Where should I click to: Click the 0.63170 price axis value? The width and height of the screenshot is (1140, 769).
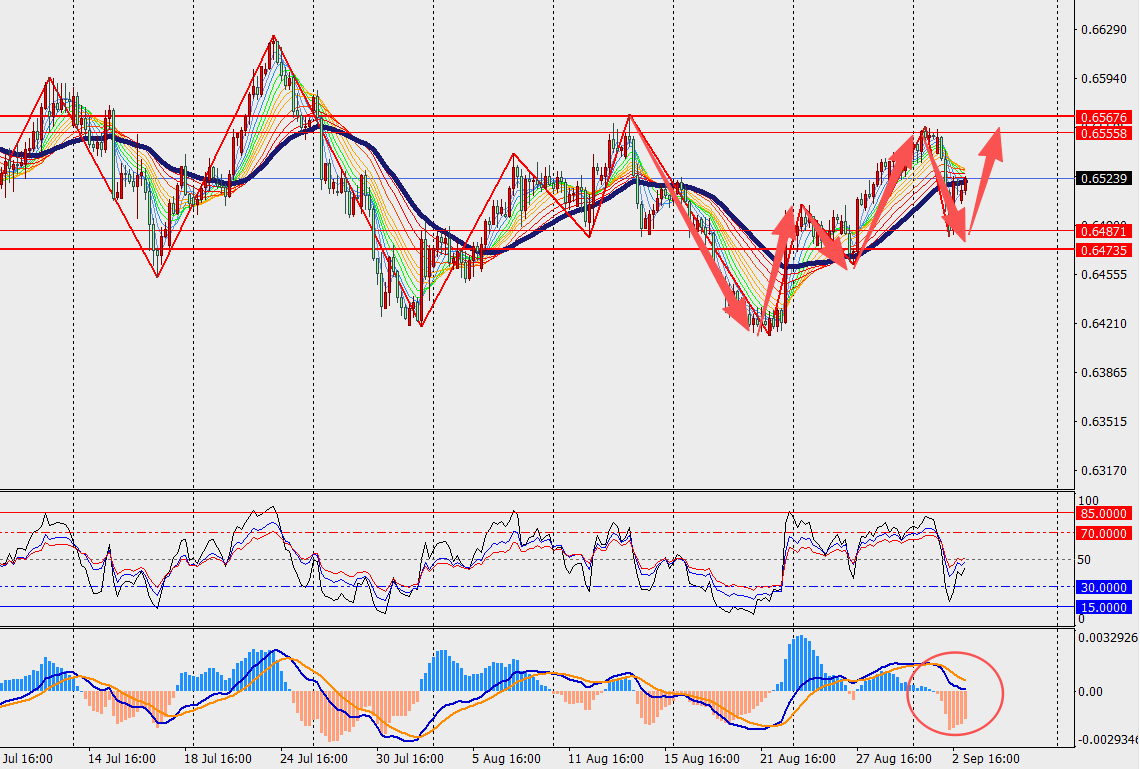point(1104,470)
